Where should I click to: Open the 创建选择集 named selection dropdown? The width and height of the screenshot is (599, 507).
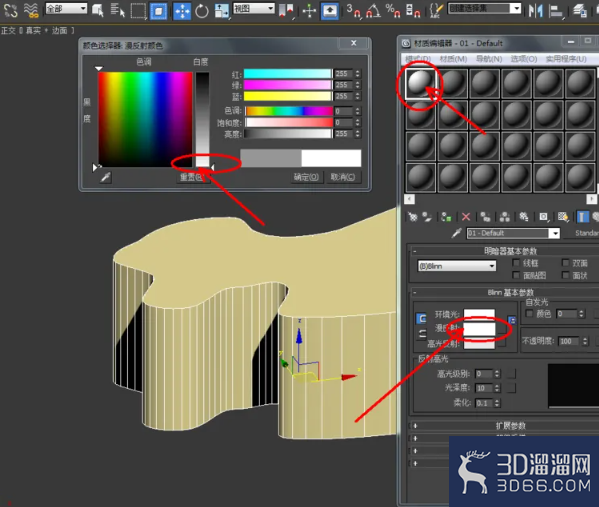484,8
